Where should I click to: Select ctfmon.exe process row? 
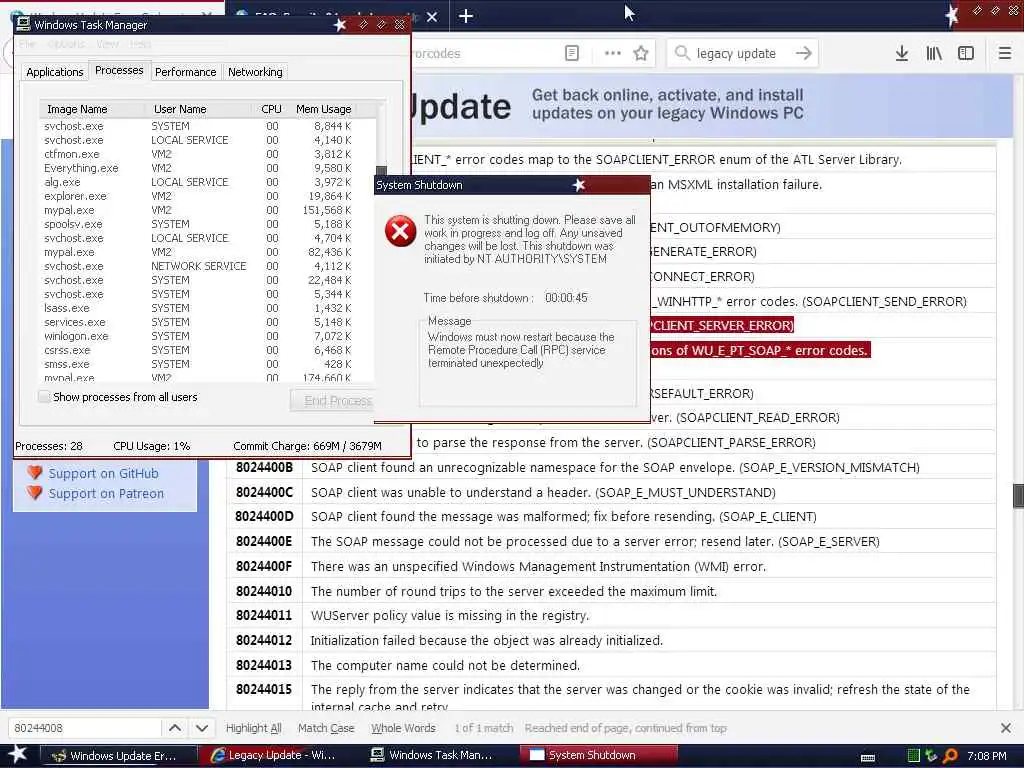click(x=207, y=154)
